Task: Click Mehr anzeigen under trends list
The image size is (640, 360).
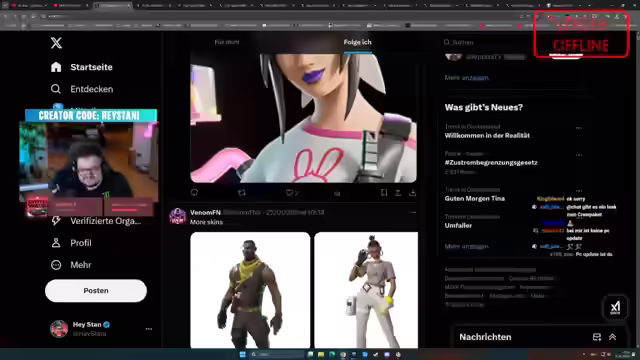Action: [467, 247]
